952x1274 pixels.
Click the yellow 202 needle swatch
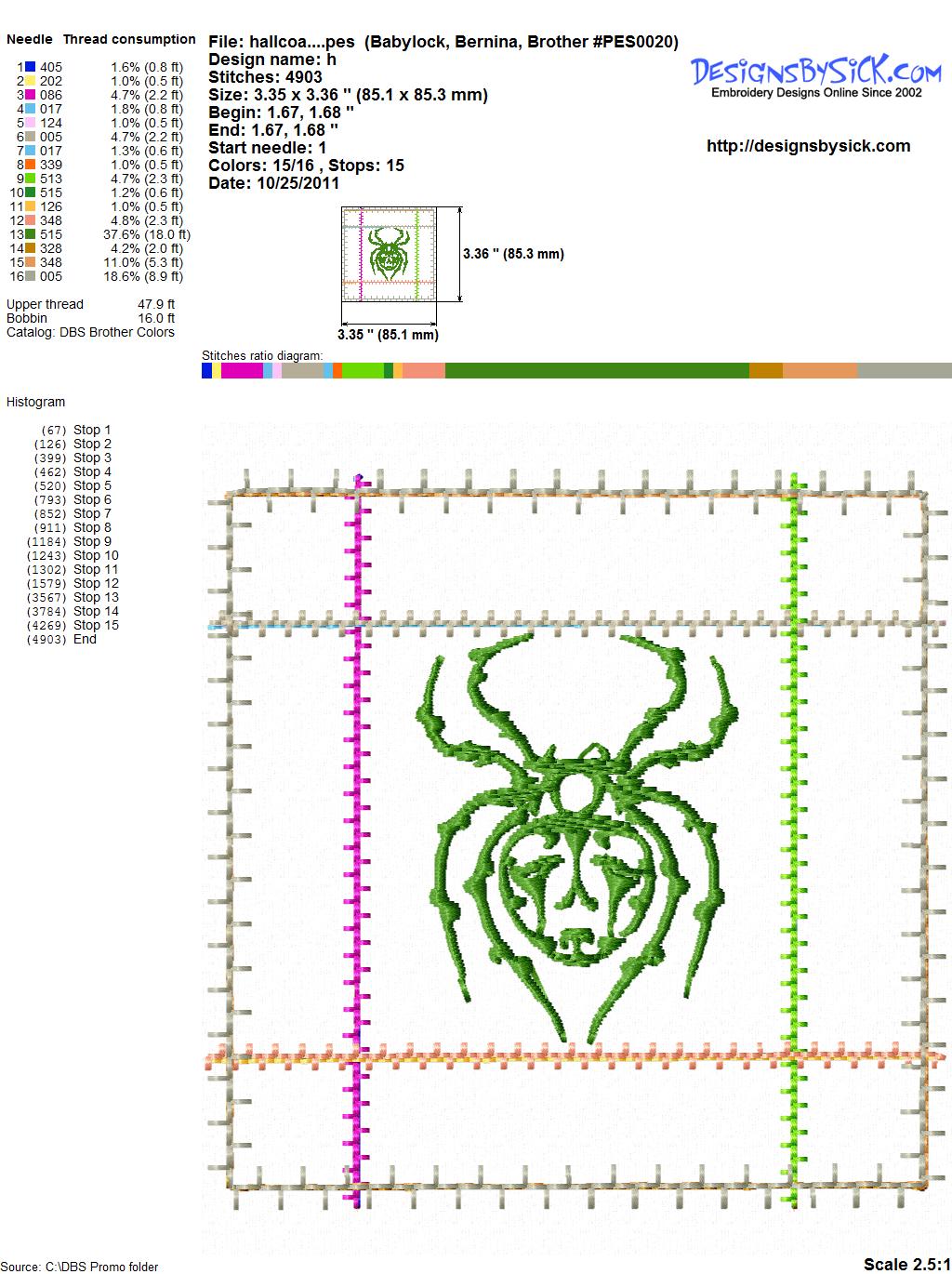(30, 81)
